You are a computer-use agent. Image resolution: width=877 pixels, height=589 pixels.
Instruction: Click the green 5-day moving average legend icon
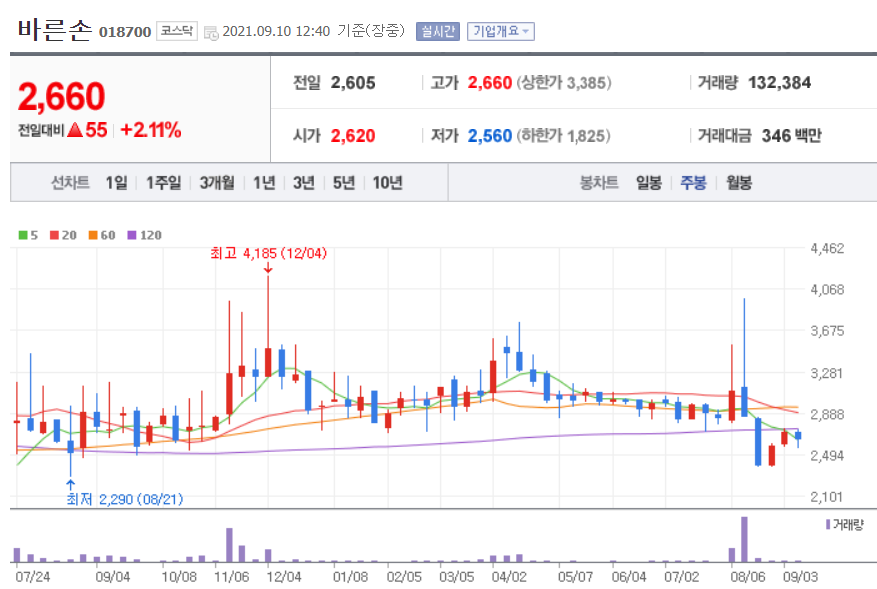click(x=22, y=234)
